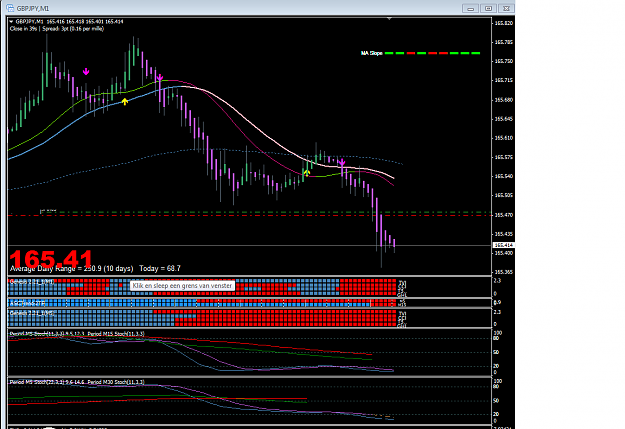Click the 'Close in 39s | Spread: 3pt' label

[x=57, y=29]
